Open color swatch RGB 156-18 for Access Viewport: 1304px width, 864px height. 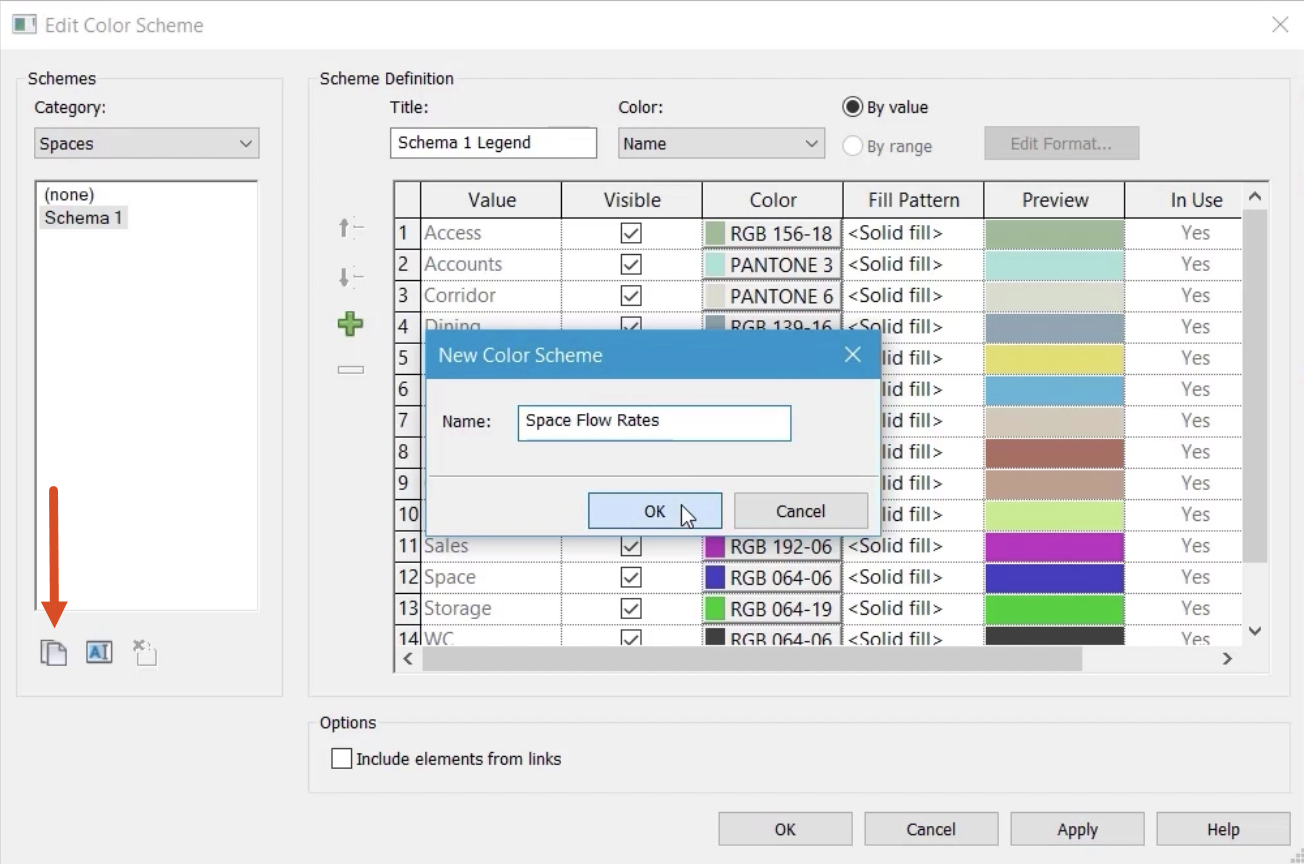click(x=772, y=233)
